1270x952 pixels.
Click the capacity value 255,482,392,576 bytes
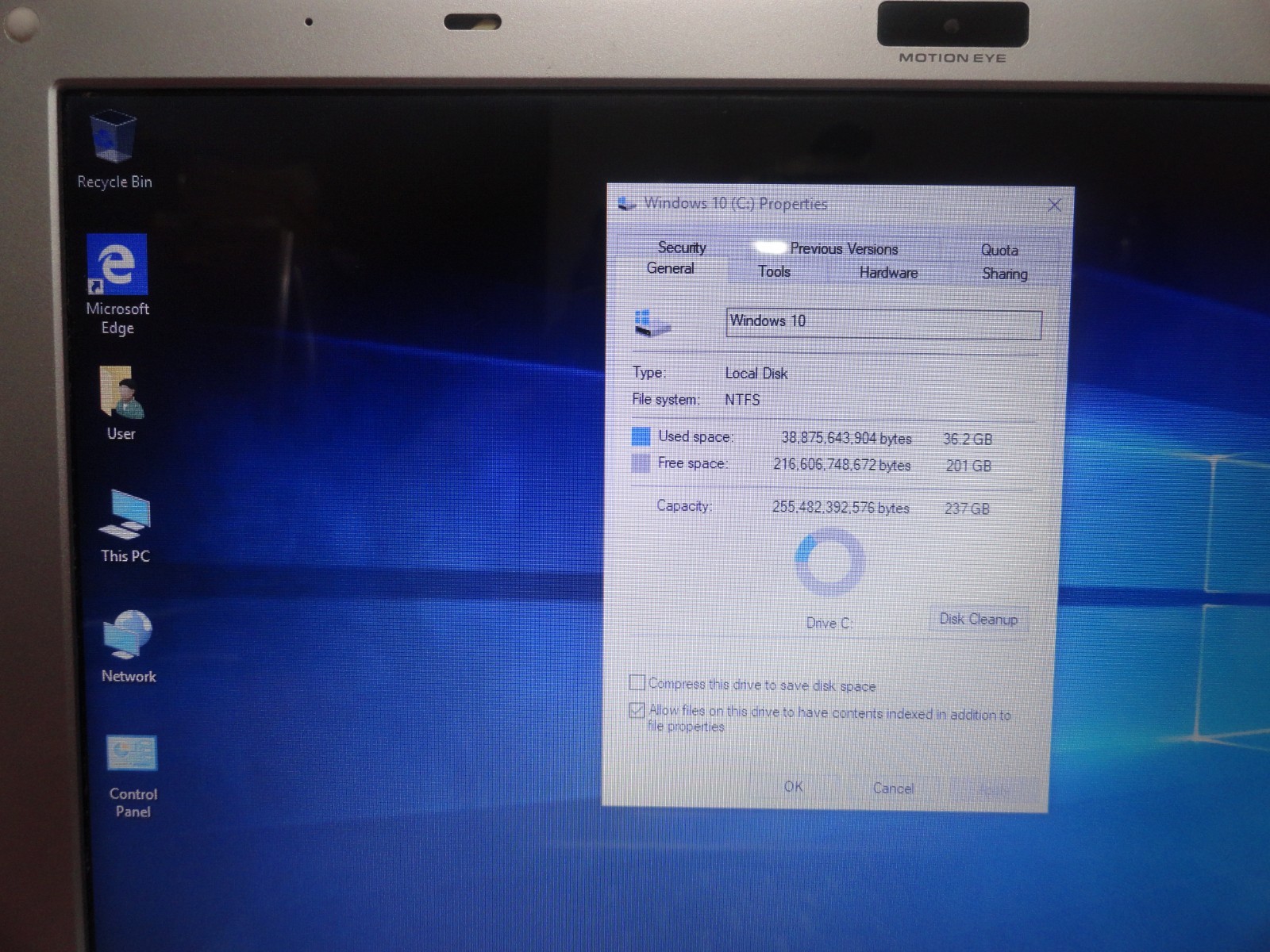[841, 508]
